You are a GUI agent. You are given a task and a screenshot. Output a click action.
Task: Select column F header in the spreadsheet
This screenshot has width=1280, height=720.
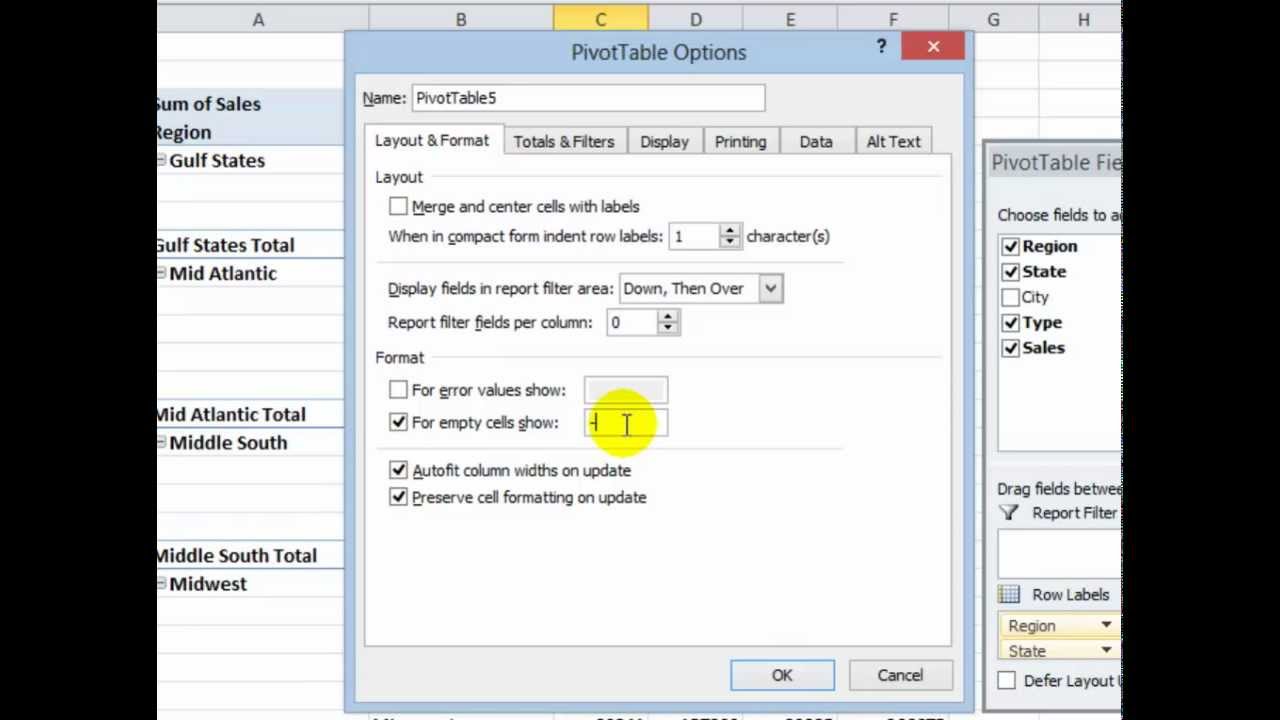point(893,19)
